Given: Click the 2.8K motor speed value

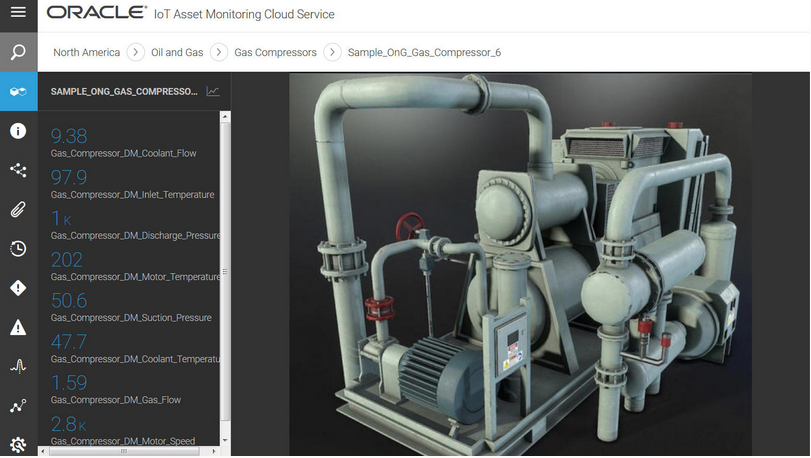Looking at the screenshot, I should click(68, 424).
